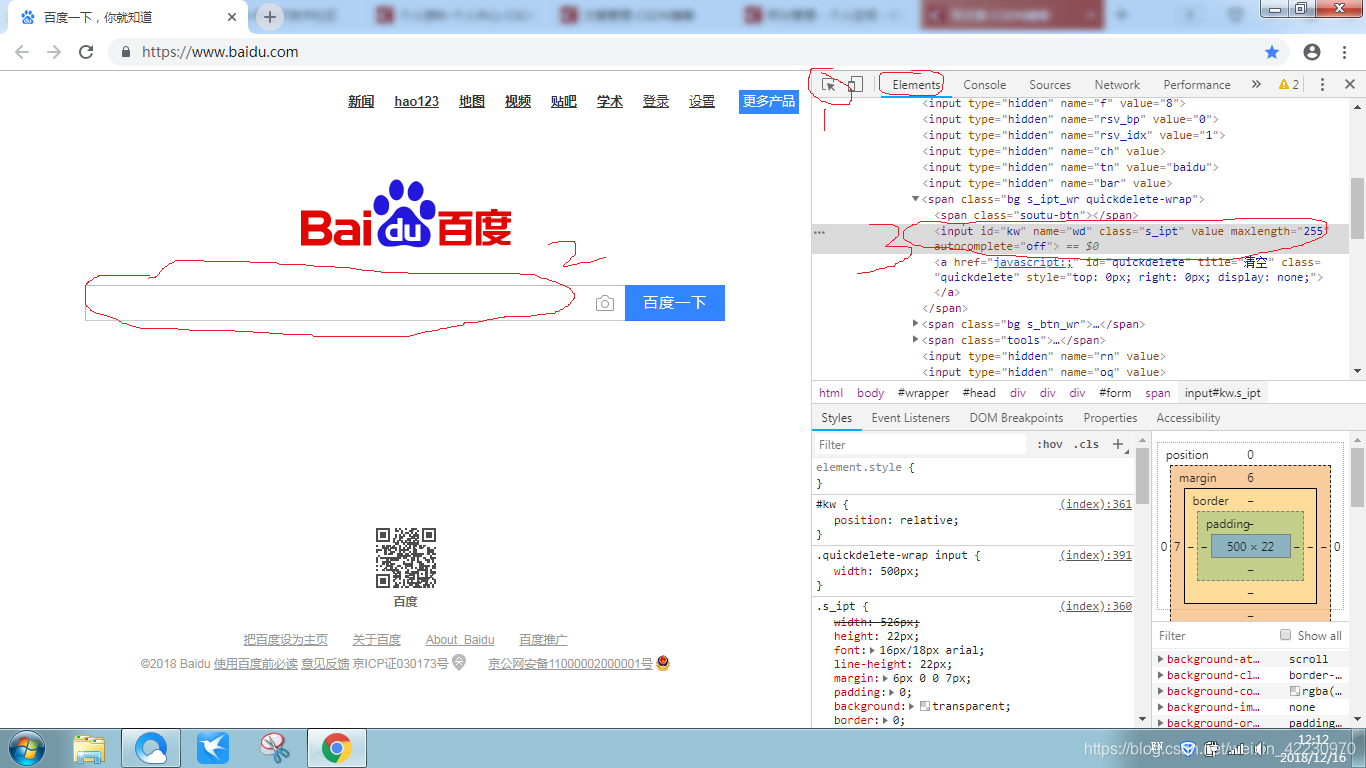Image resolution: width=1366 pixels, height=768 pixels.
Task: Open the About Baidu footer link
Action: tap(460, 640)
